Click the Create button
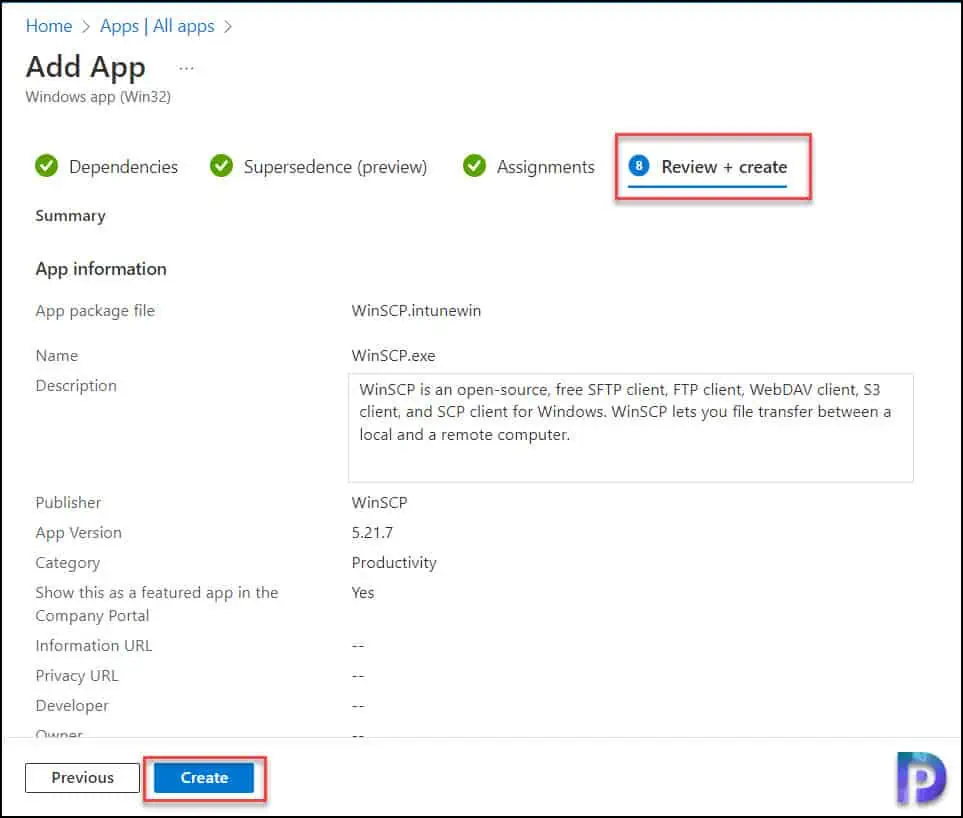The image size is (963, 818). [204, 778]
